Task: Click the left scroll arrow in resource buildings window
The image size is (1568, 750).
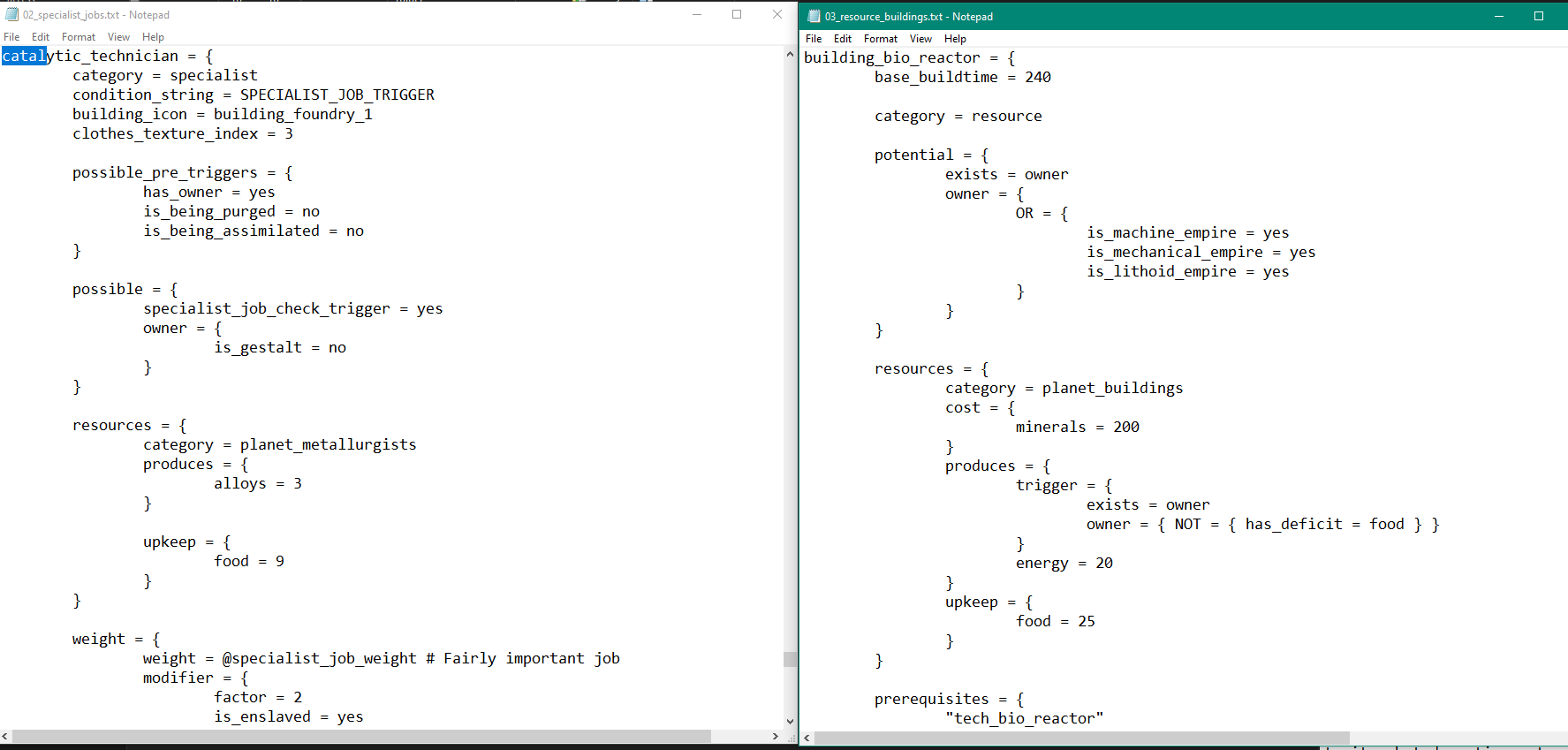Action: click(x=807, y=738)
